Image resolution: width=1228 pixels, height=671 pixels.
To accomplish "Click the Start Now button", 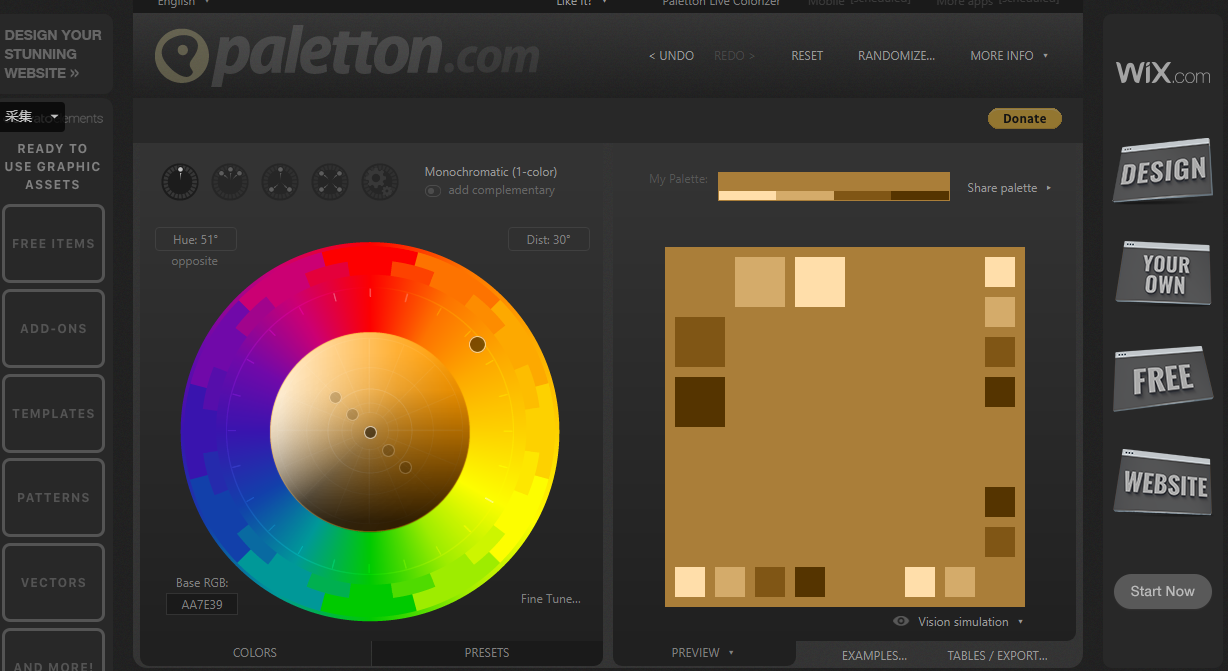I will (x=1162, y=591).
